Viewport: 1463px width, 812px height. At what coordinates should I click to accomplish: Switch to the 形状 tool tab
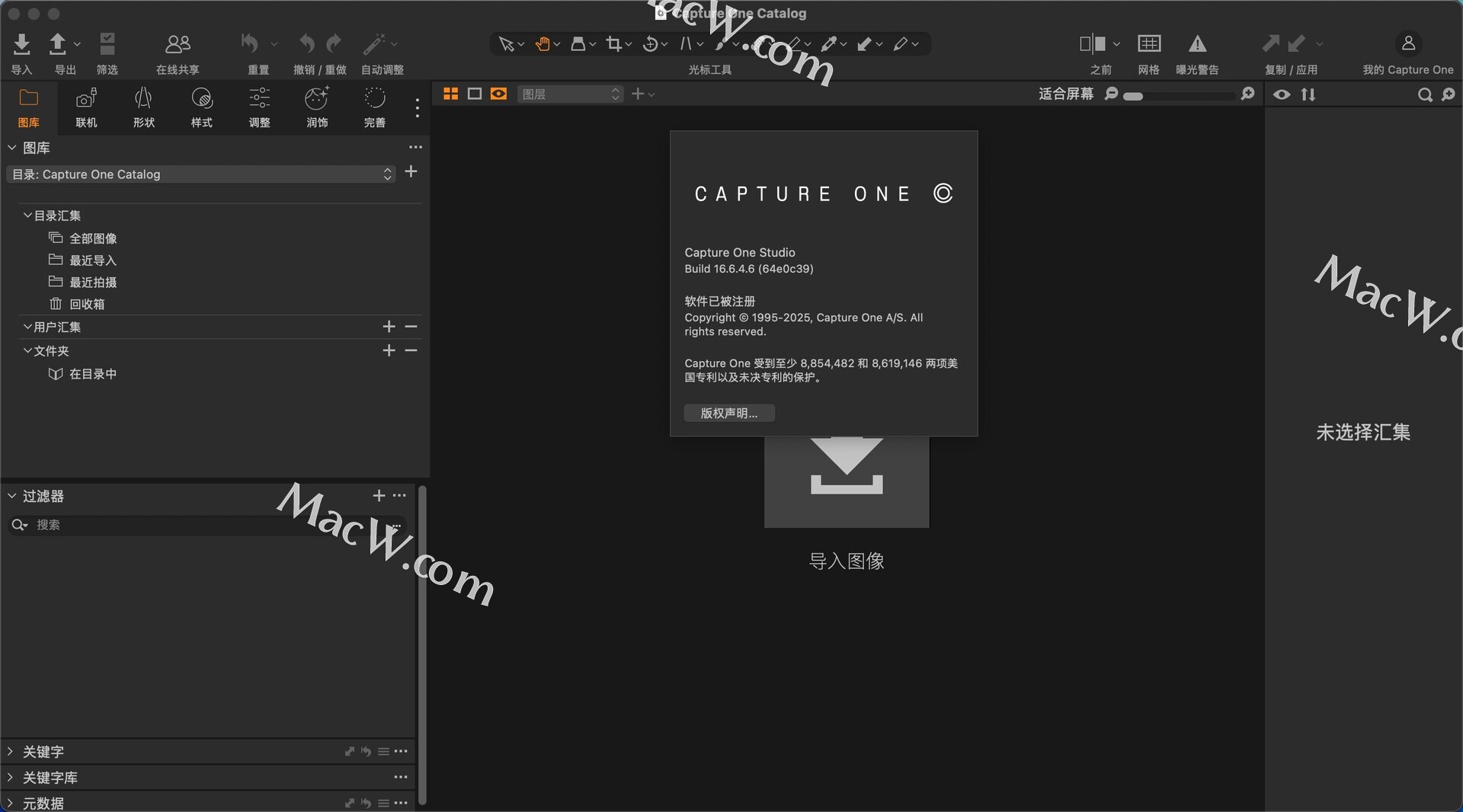(x=144, y=107)
